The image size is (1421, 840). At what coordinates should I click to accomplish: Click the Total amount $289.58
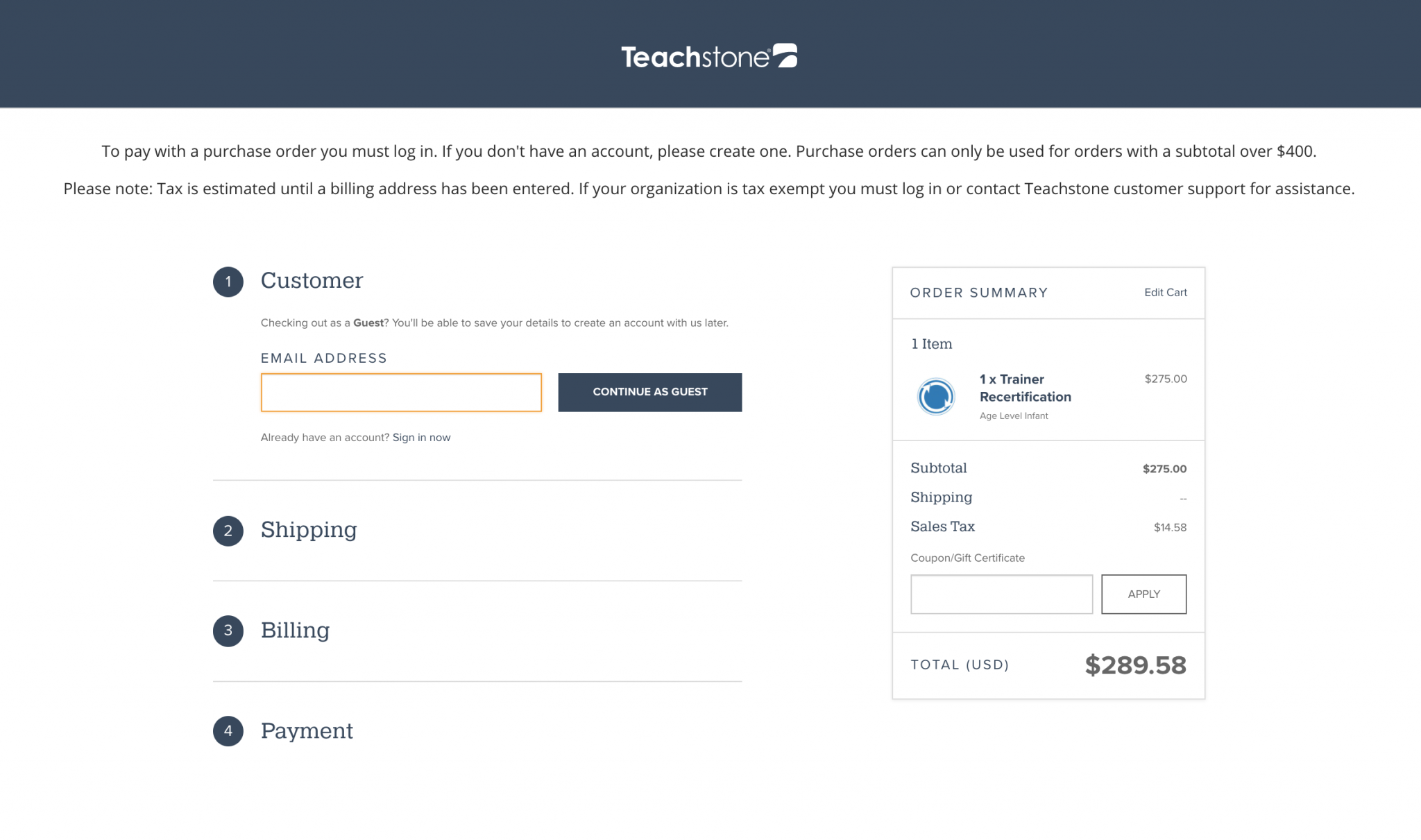(1137, 665)
